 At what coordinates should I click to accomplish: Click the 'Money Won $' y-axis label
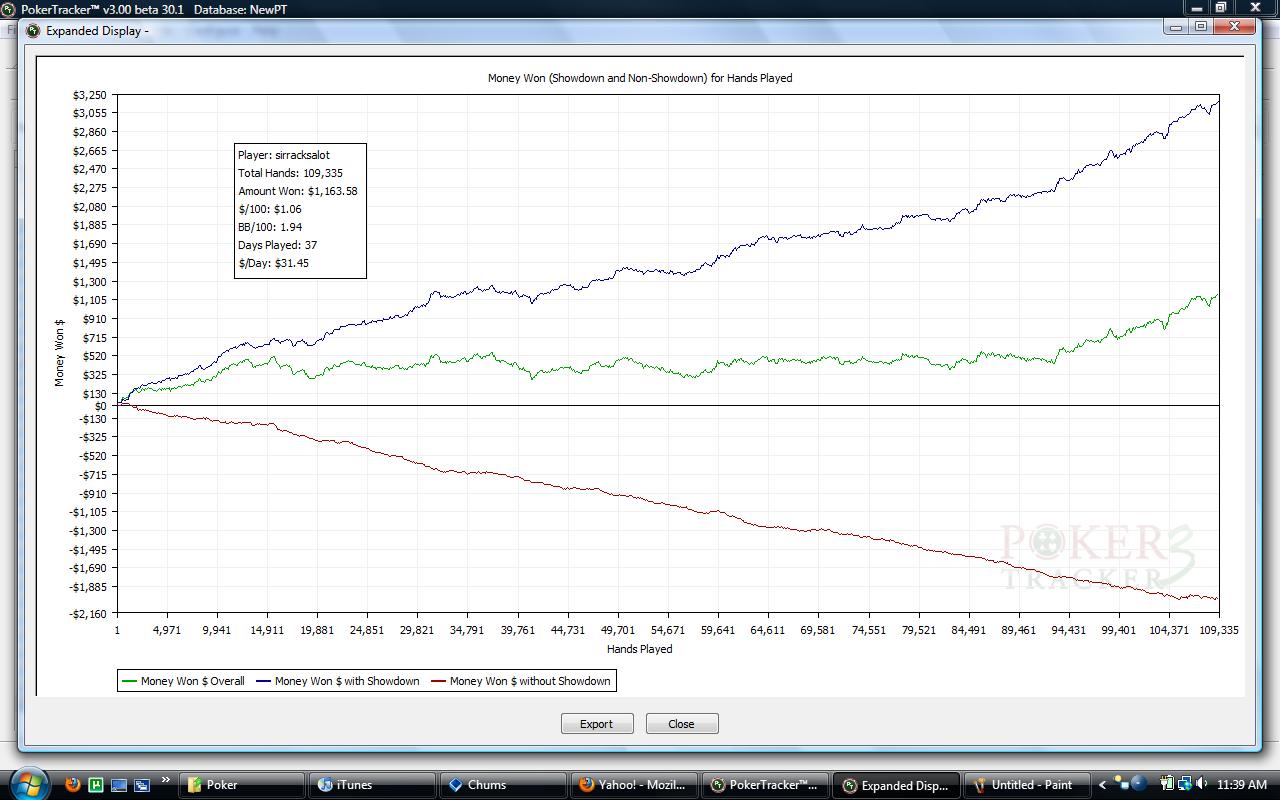(60, 352)
